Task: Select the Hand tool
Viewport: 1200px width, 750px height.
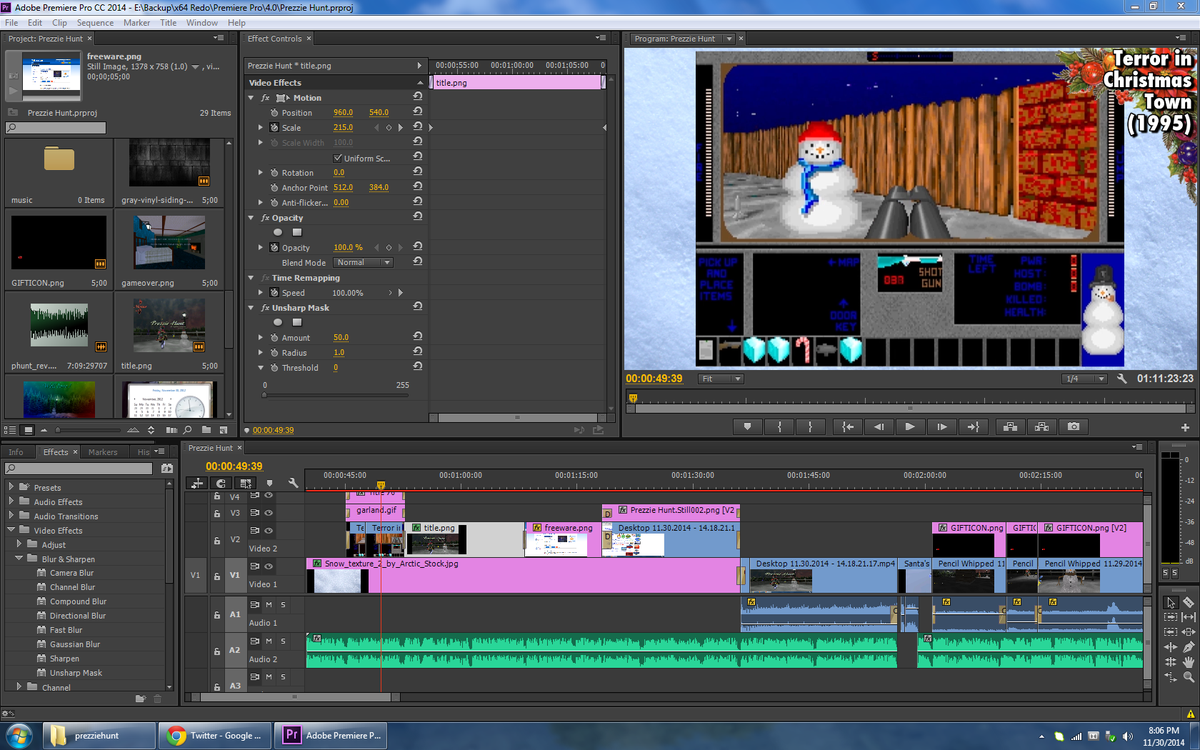Action: (x=1188, y=662)
